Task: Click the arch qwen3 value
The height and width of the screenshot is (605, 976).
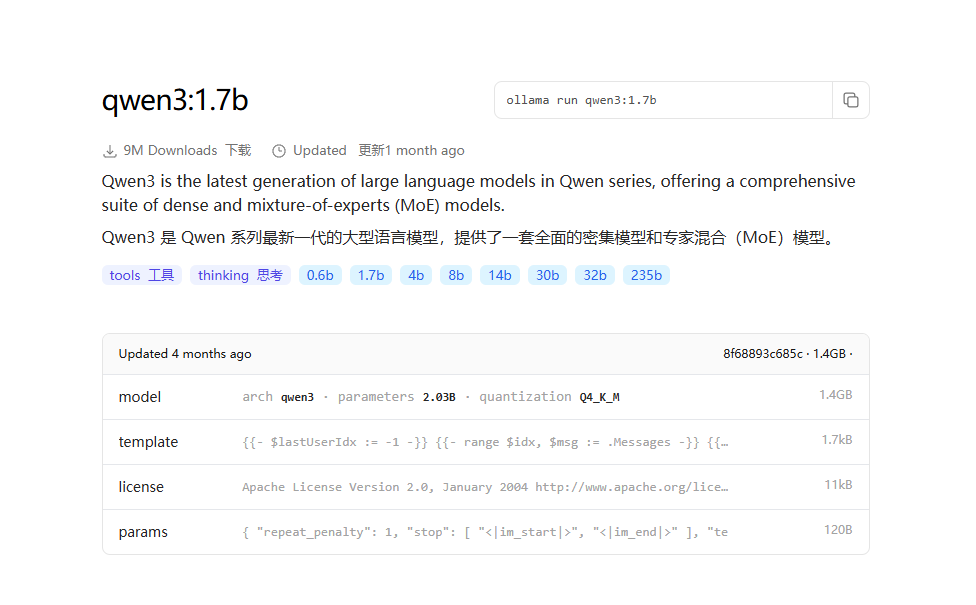Action: tap(297, 397)
